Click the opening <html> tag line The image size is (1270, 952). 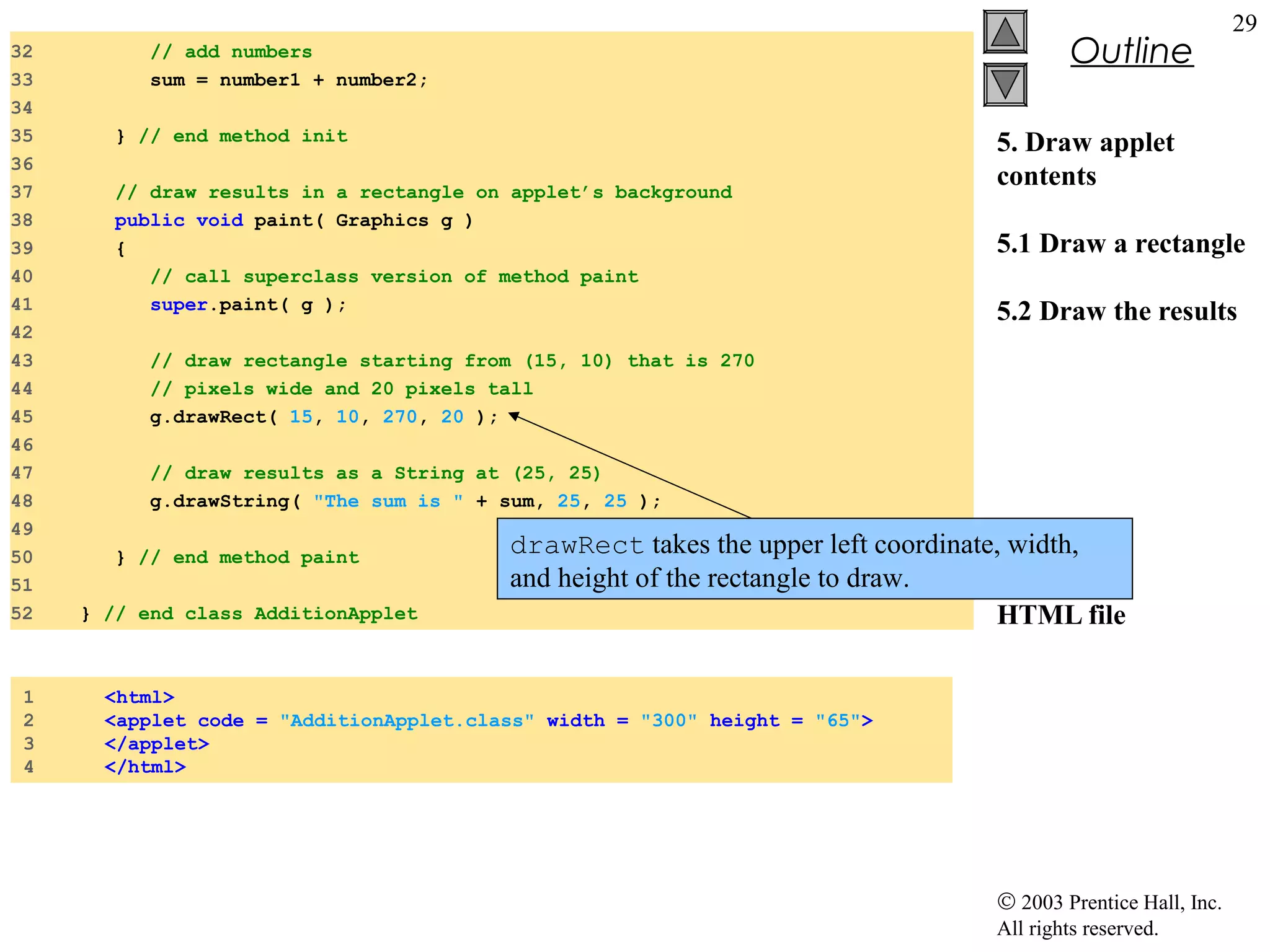140,698
